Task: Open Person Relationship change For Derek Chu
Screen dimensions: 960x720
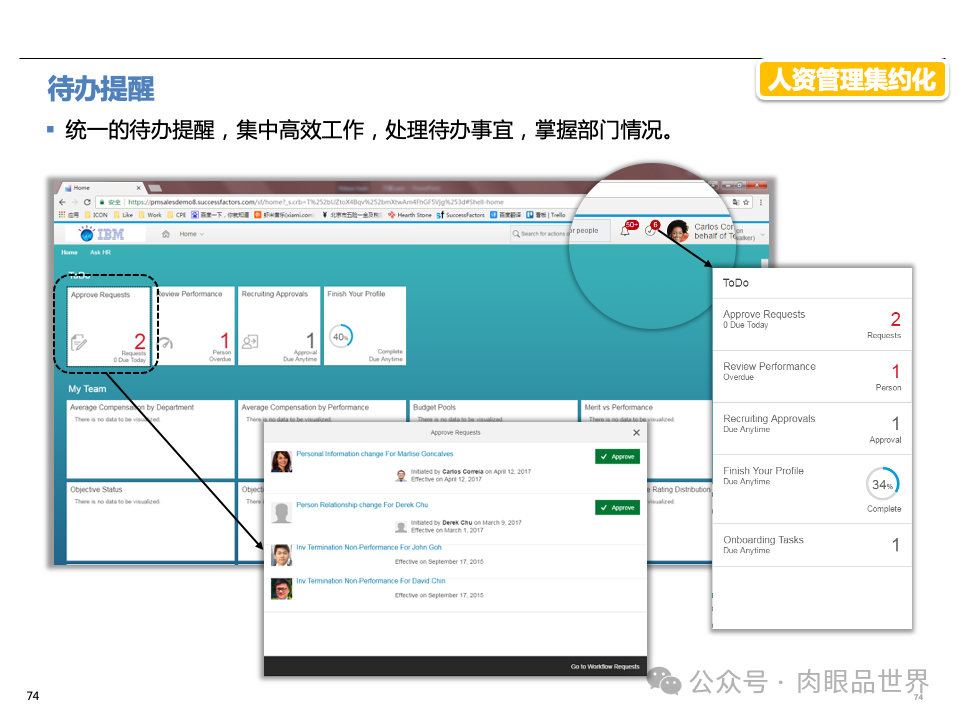Action: point(362,504)
